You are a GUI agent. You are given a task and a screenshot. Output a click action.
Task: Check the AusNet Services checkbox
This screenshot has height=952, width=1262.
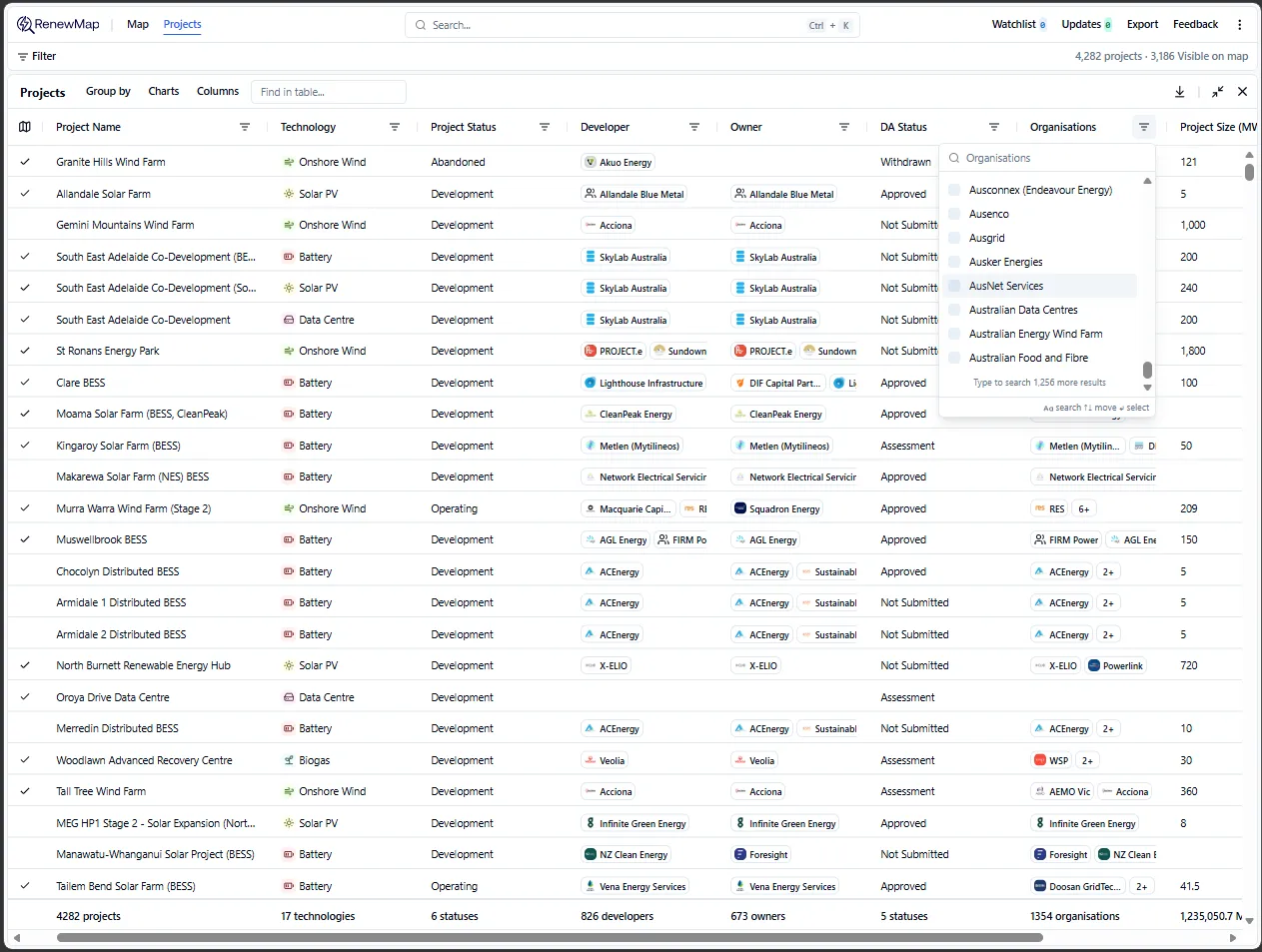click(x=954, y=286)
